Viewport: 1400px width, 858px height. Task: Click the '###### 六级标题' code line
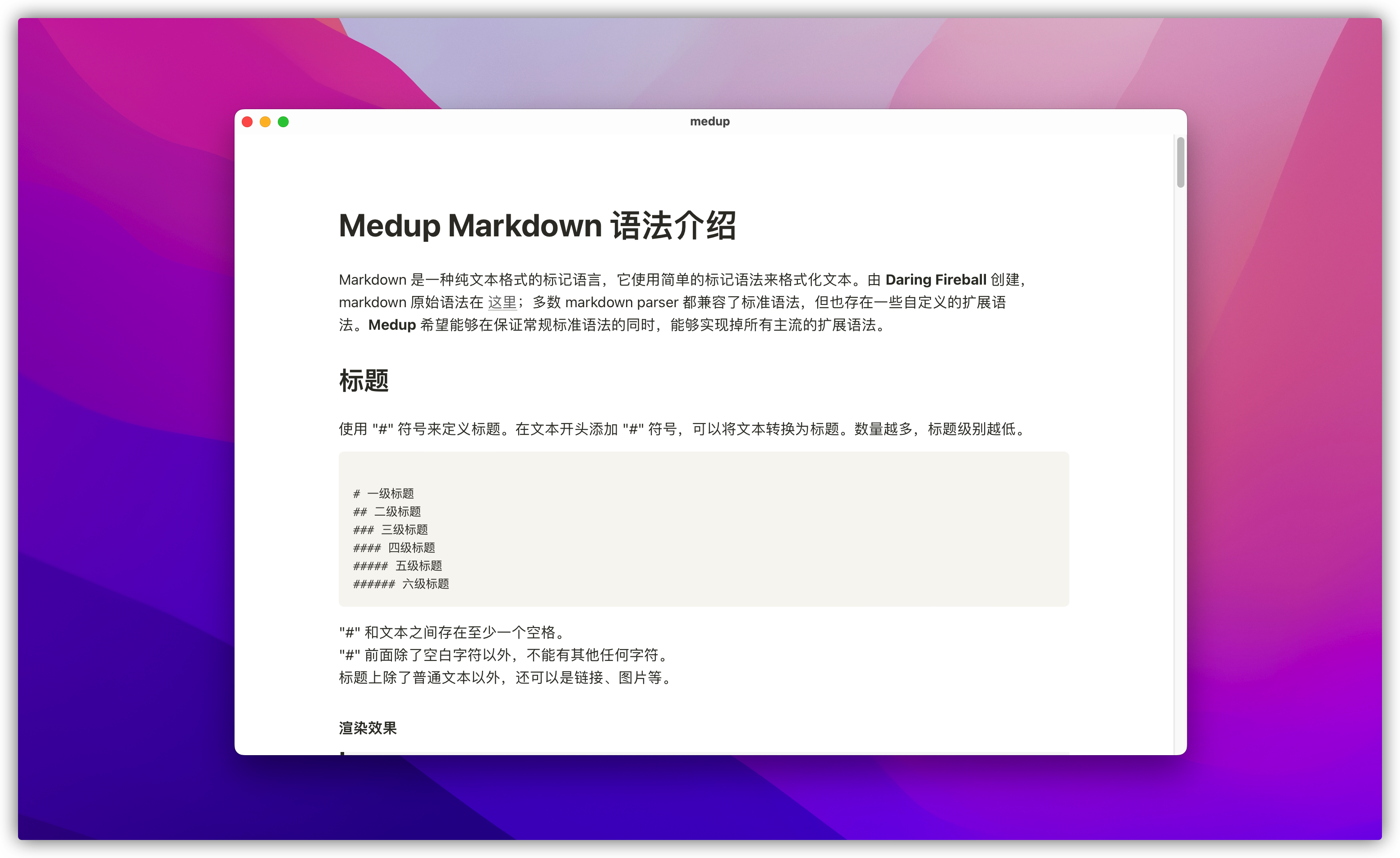coord(401,584)
